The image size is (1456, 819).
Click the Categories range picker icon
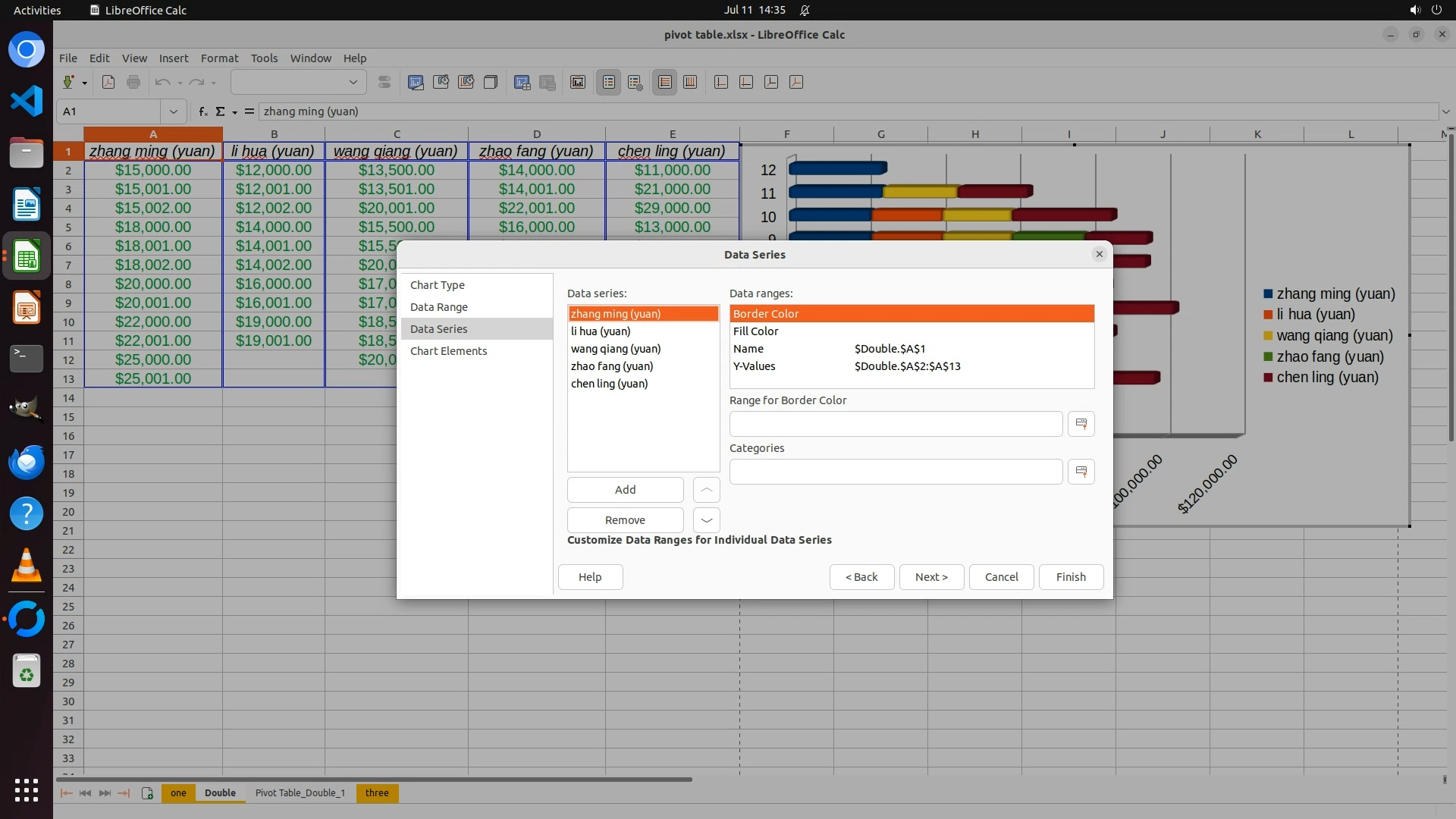pyautogui.click(x=1081, y=472)
